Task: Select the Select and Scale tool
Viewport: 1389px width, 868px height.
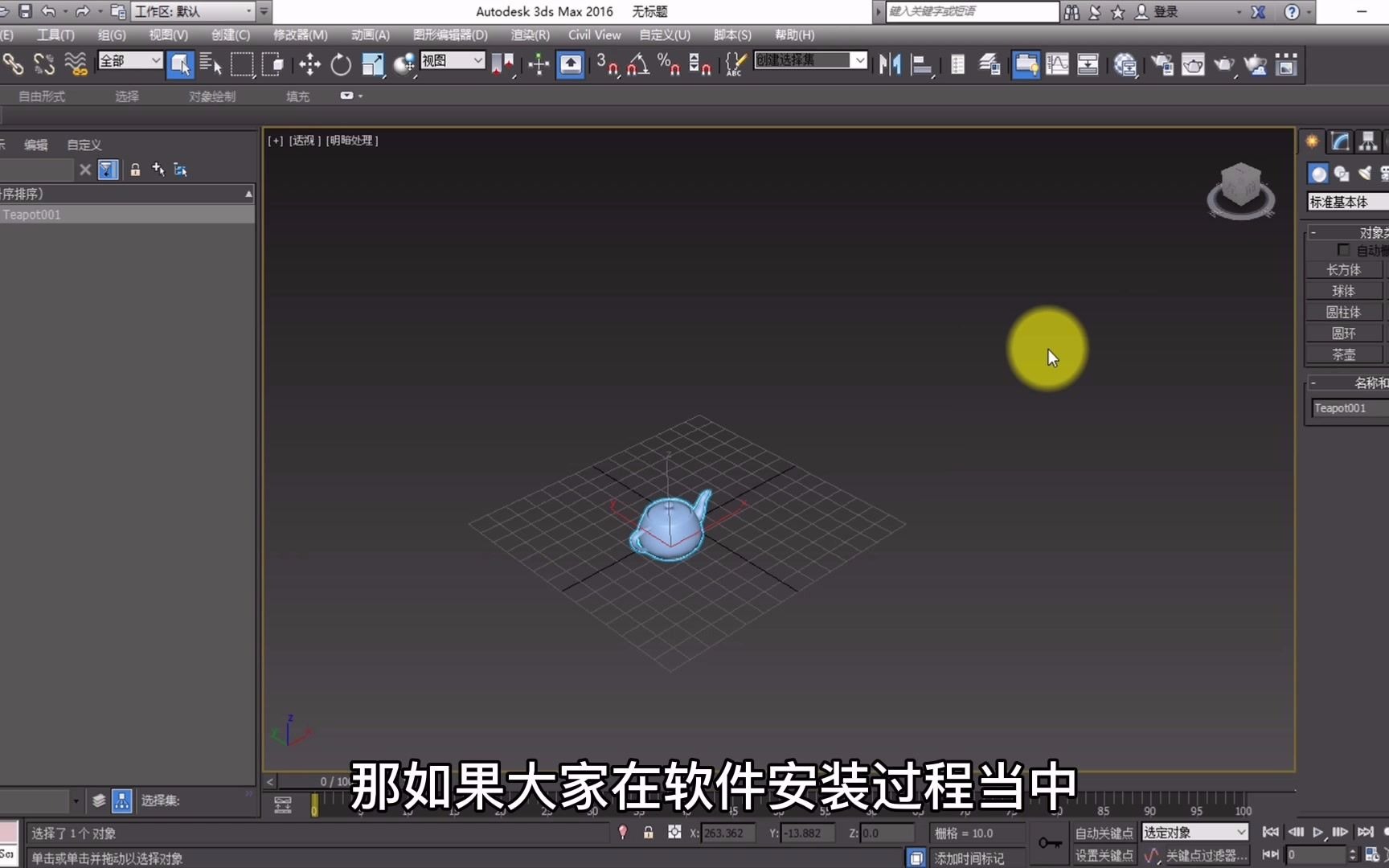Action: coord(372,64)
